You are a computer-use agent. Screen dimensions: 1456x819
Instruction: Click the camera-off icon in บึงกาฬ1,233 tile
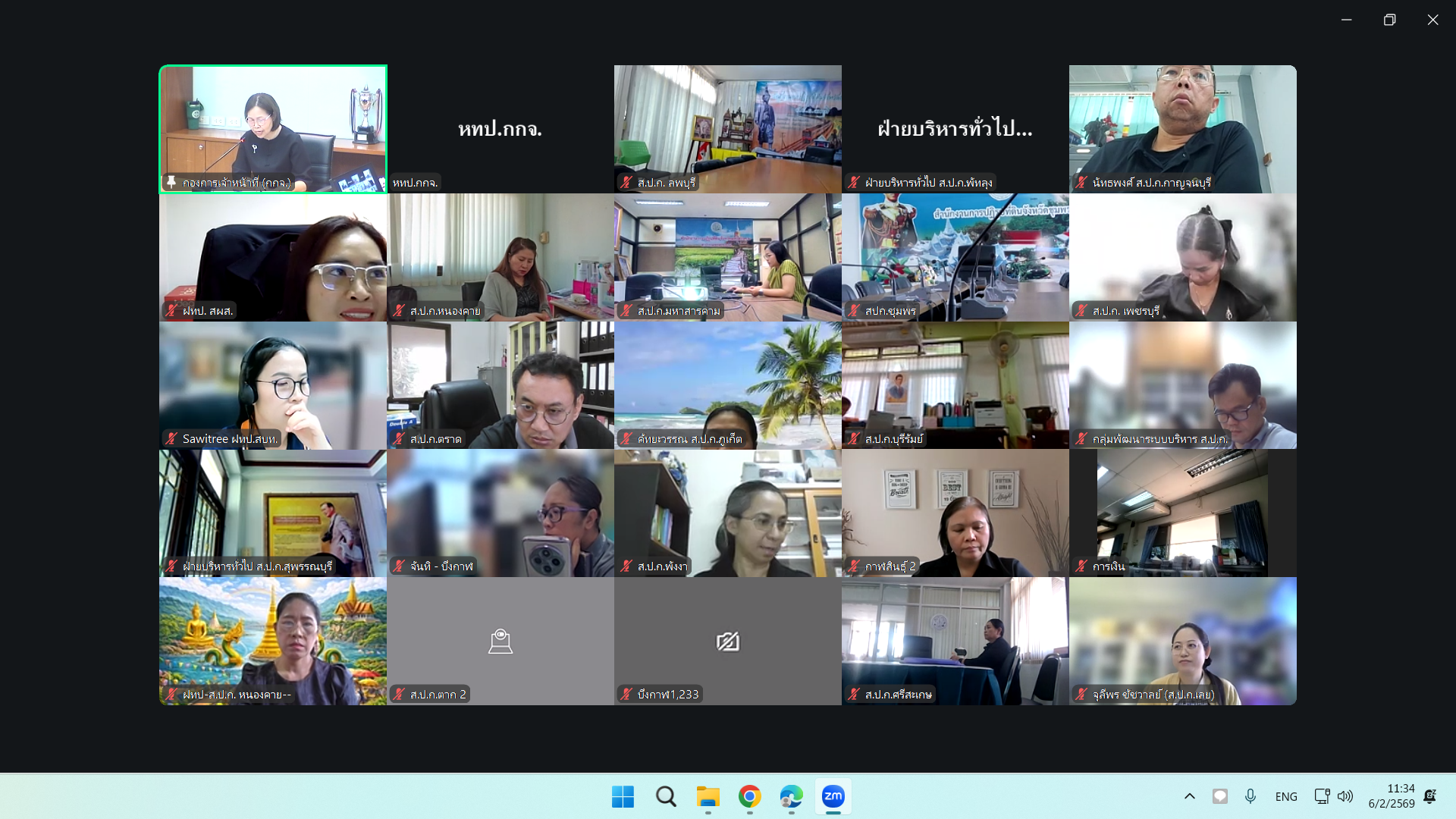pyautogui.click(x=727, y=642)
